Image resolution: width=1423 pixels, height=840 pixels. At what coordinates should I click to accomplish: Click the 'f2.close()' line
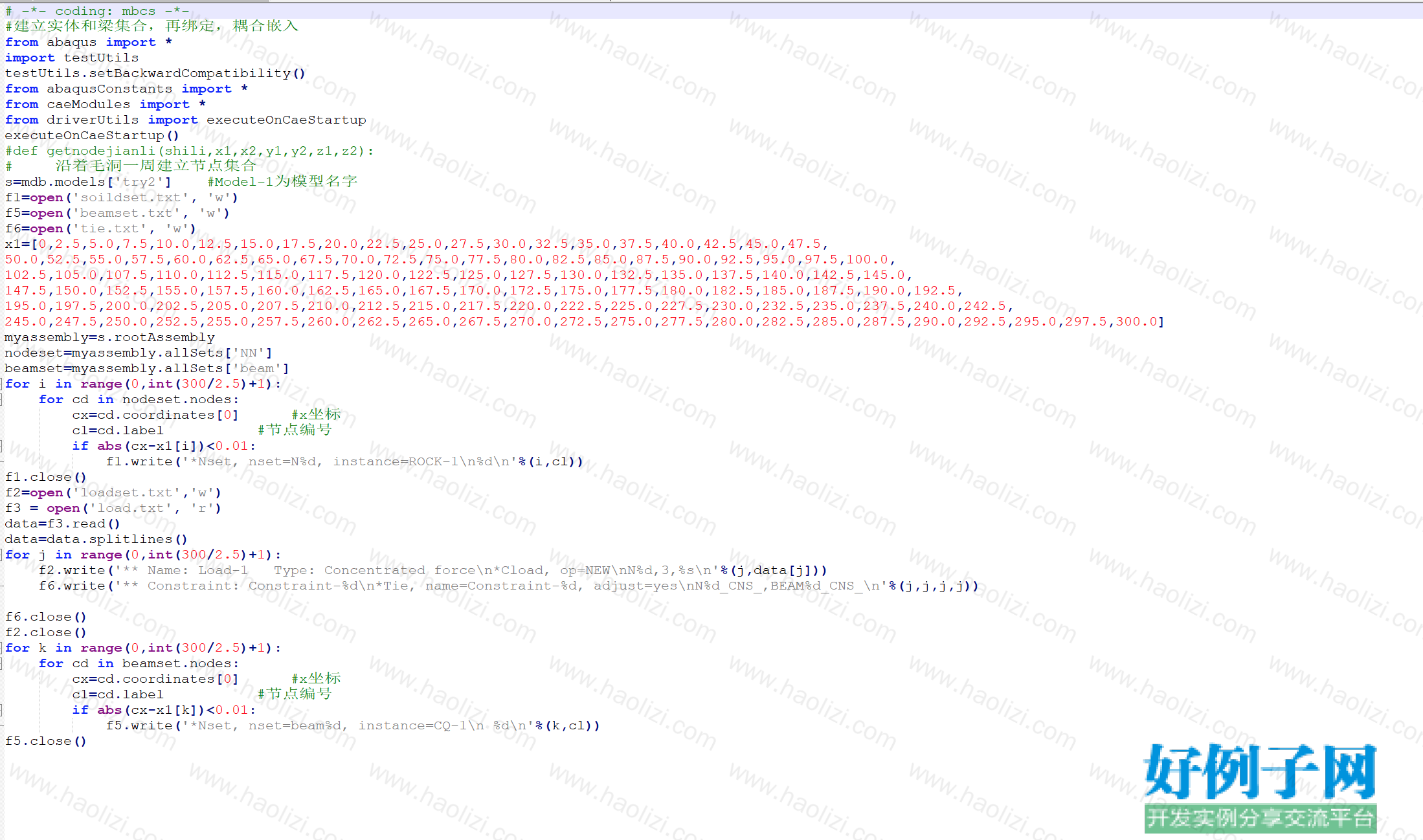(46, 632)
